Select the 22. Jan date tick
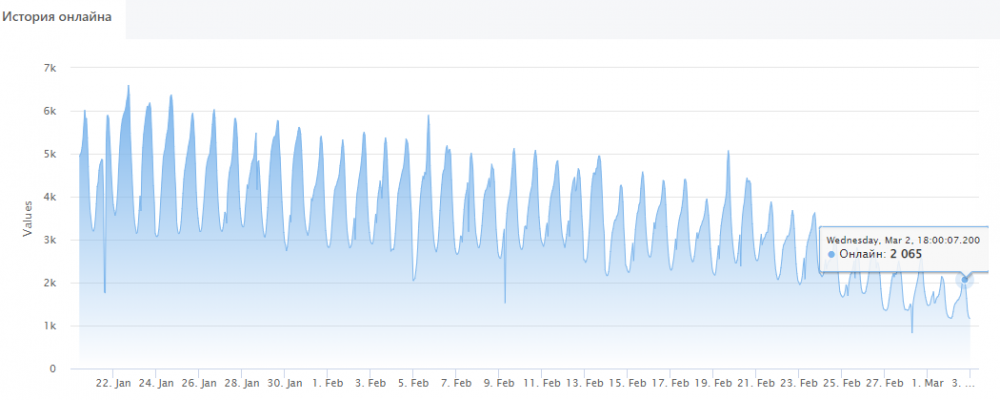 coord(112,383)
